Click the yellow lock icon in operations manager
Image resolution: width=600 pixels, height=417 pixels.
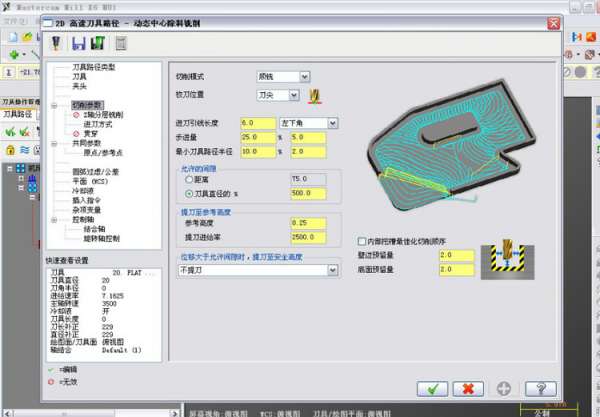(10, 150)
